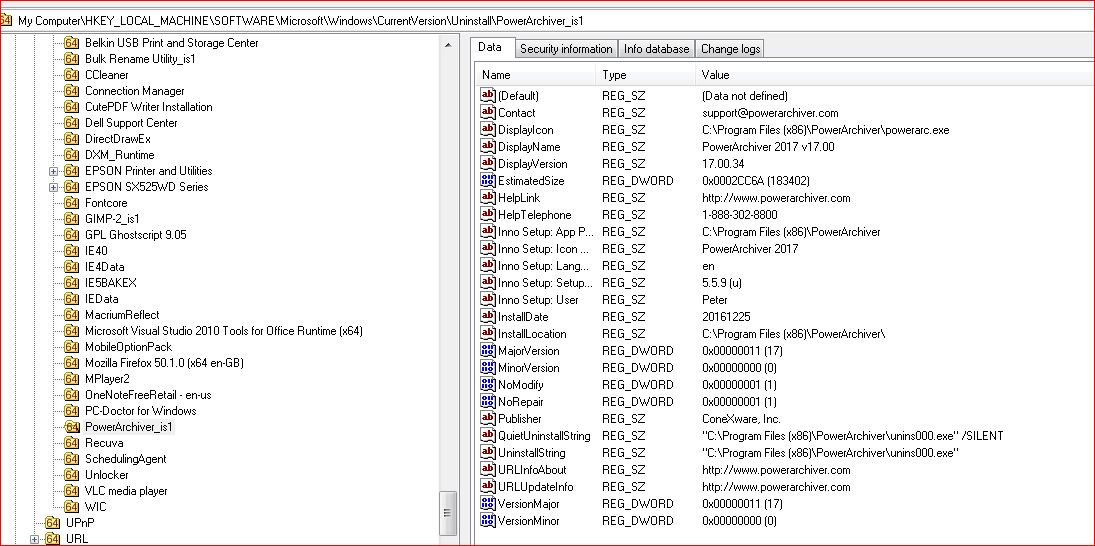Sort by the Value column header
The image size is (1095, 546).
click(894, 75)
